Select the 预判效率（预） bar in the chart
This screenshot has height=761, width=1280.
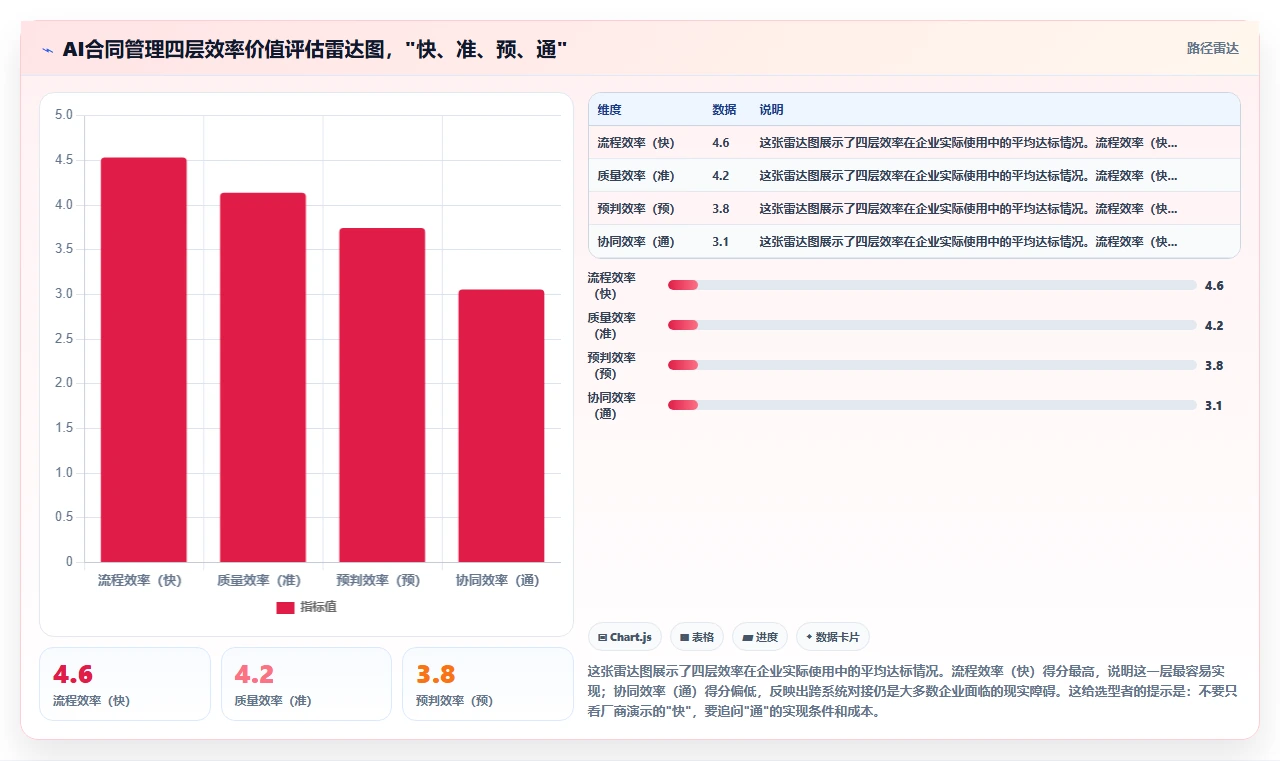tap(382, 395)
